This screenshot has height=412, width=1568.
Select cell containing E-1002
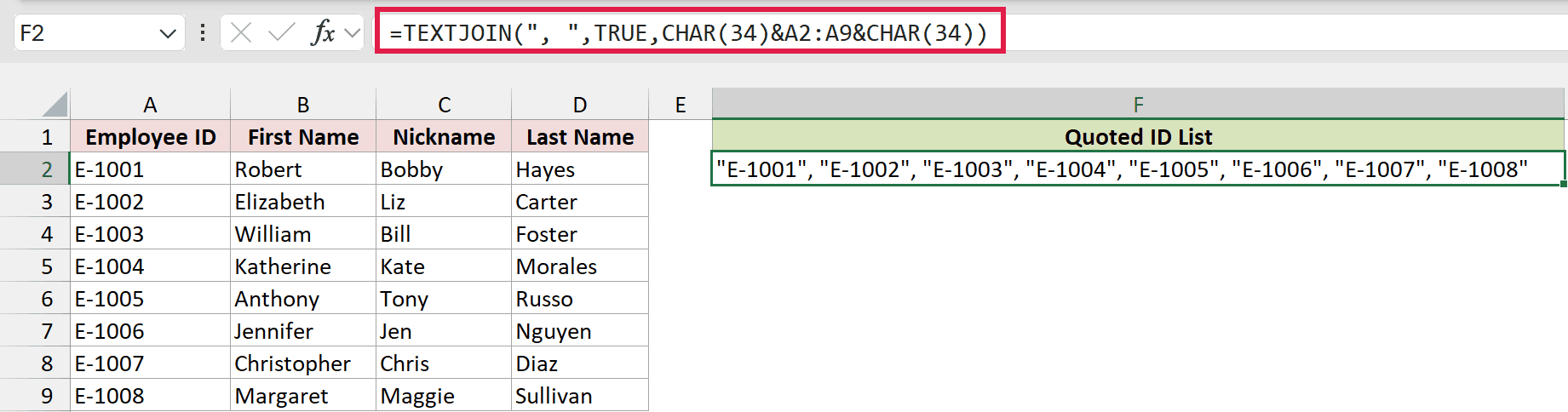tap(150, 202)
